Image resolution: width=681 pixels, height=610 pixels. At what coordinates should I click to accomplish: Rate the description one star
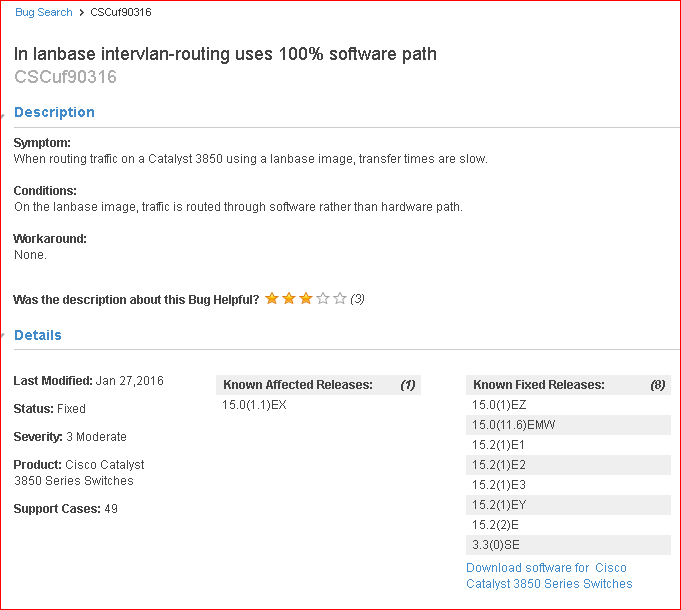[x=272, y=298]
